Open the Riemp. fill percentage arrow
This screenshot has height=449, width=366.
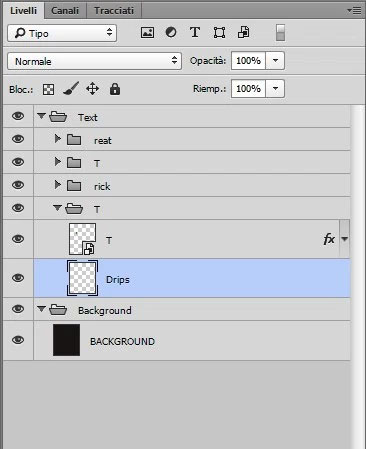pos(275,89)
